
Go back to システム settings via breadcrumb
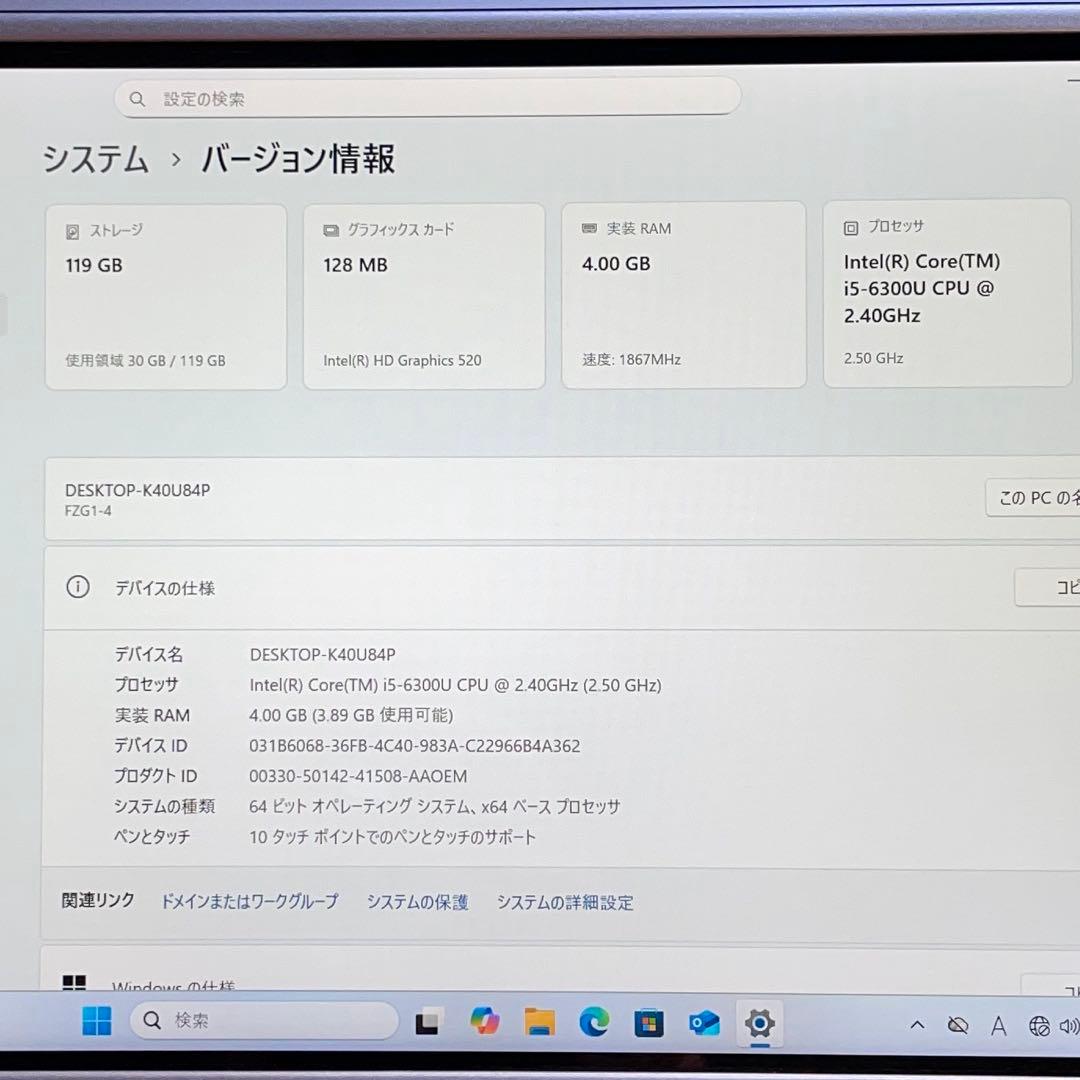[94, 160]
